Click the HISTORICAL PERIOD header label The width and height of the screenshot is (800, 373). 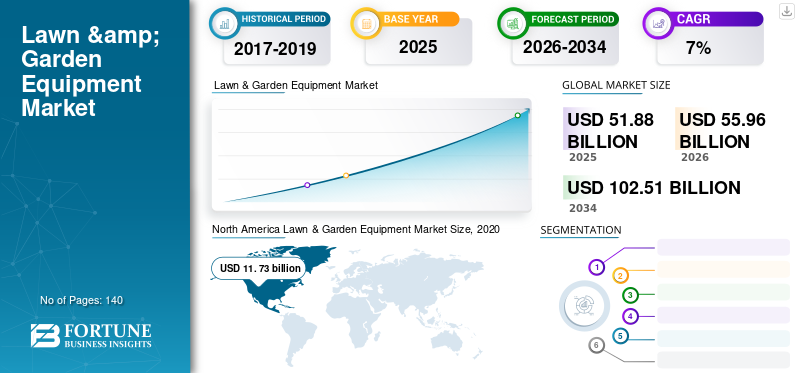click(284, 19)
